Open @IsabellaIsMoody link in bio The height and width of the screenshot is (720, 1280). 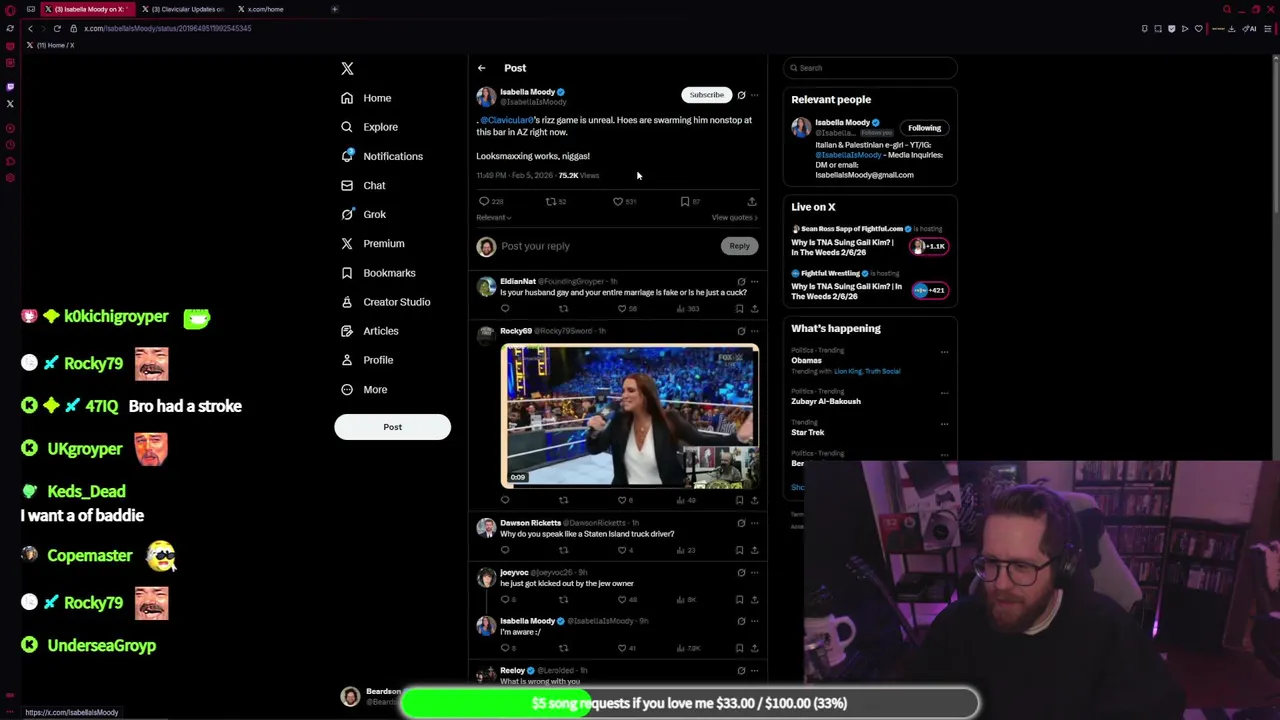pos(848,155)
